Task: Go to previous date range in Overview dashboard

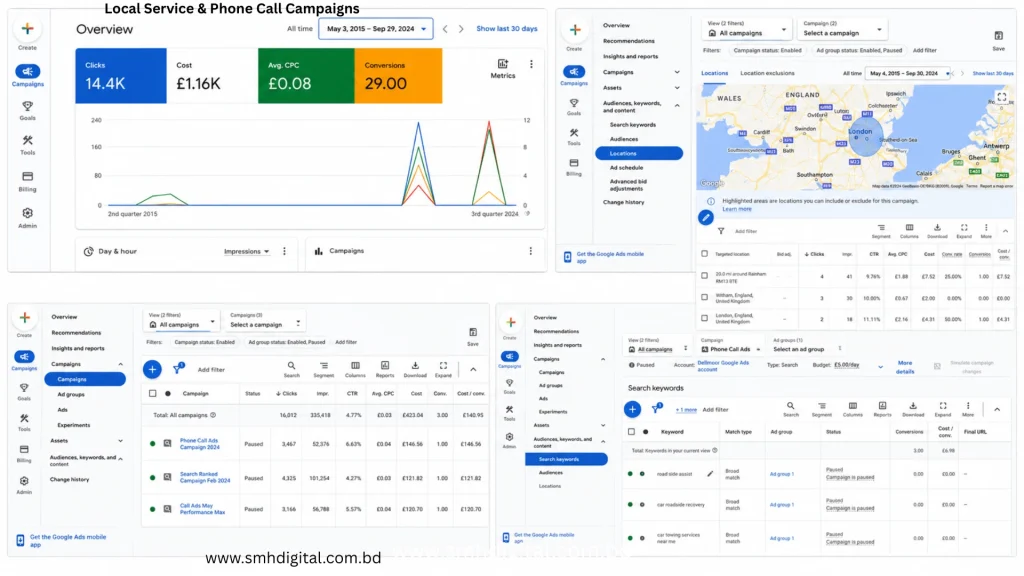Action: coord(445,29)
